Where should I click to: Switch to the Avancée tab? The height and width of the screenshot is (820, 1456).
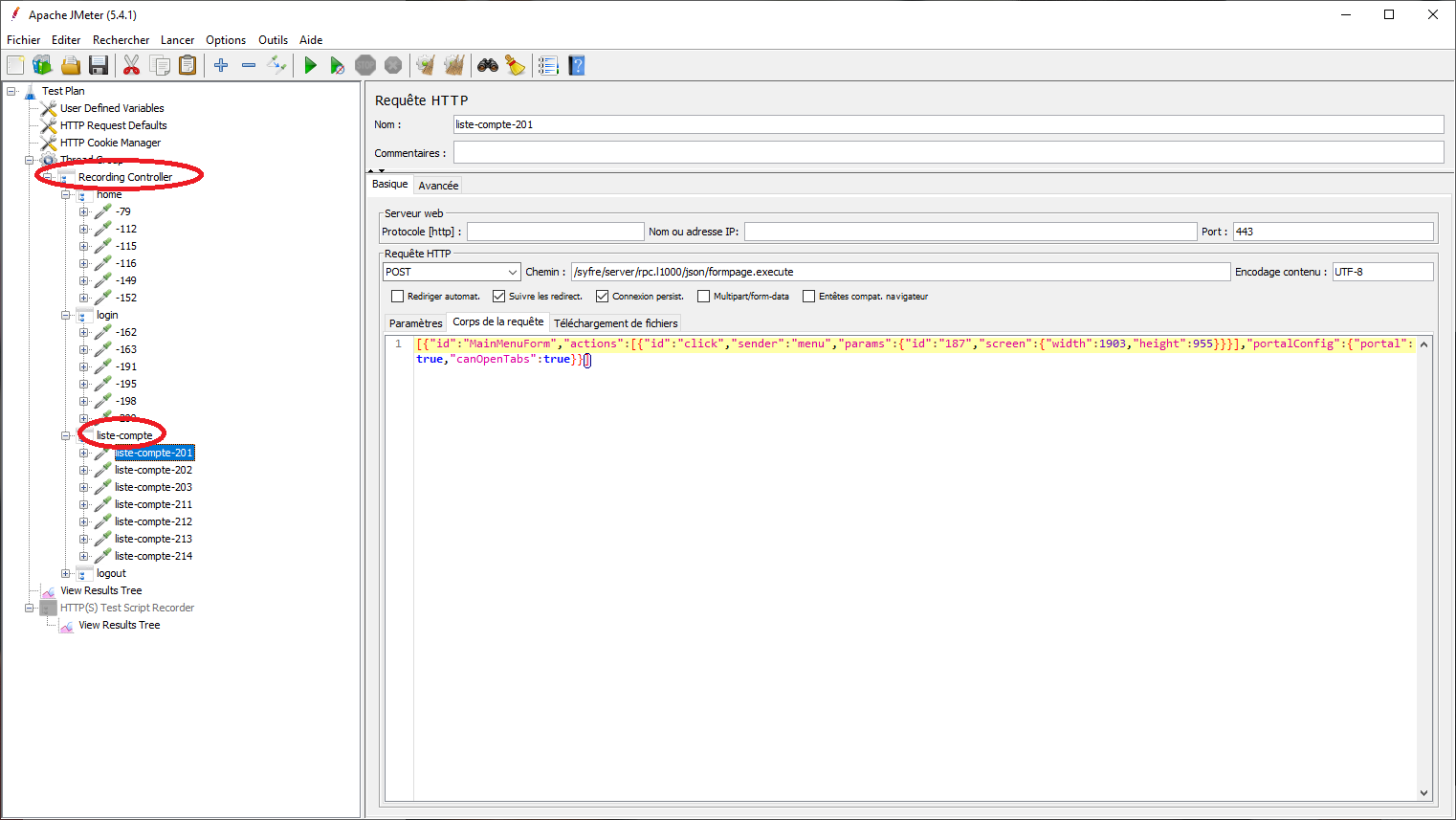pyautogui.click(x=438, y=186)
